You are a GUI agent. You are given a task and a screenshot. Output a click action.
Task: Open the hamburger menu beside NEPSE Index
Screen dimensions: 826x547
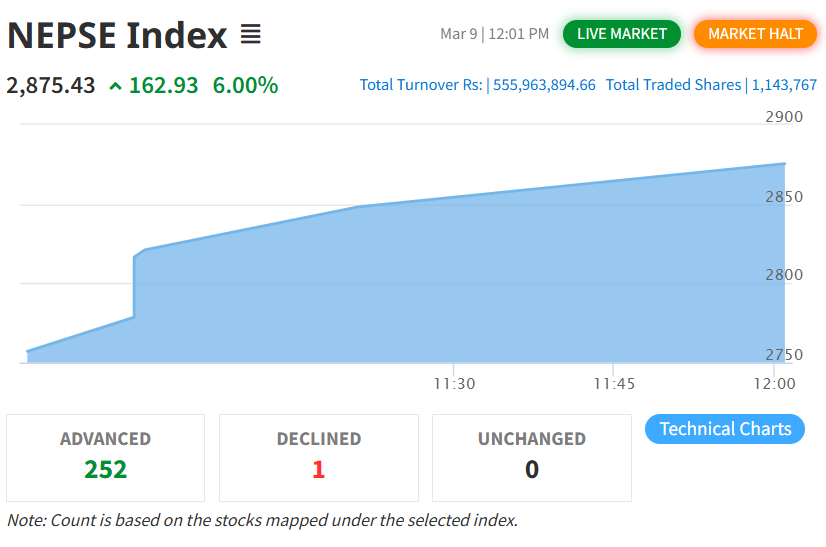pos(250,35)
